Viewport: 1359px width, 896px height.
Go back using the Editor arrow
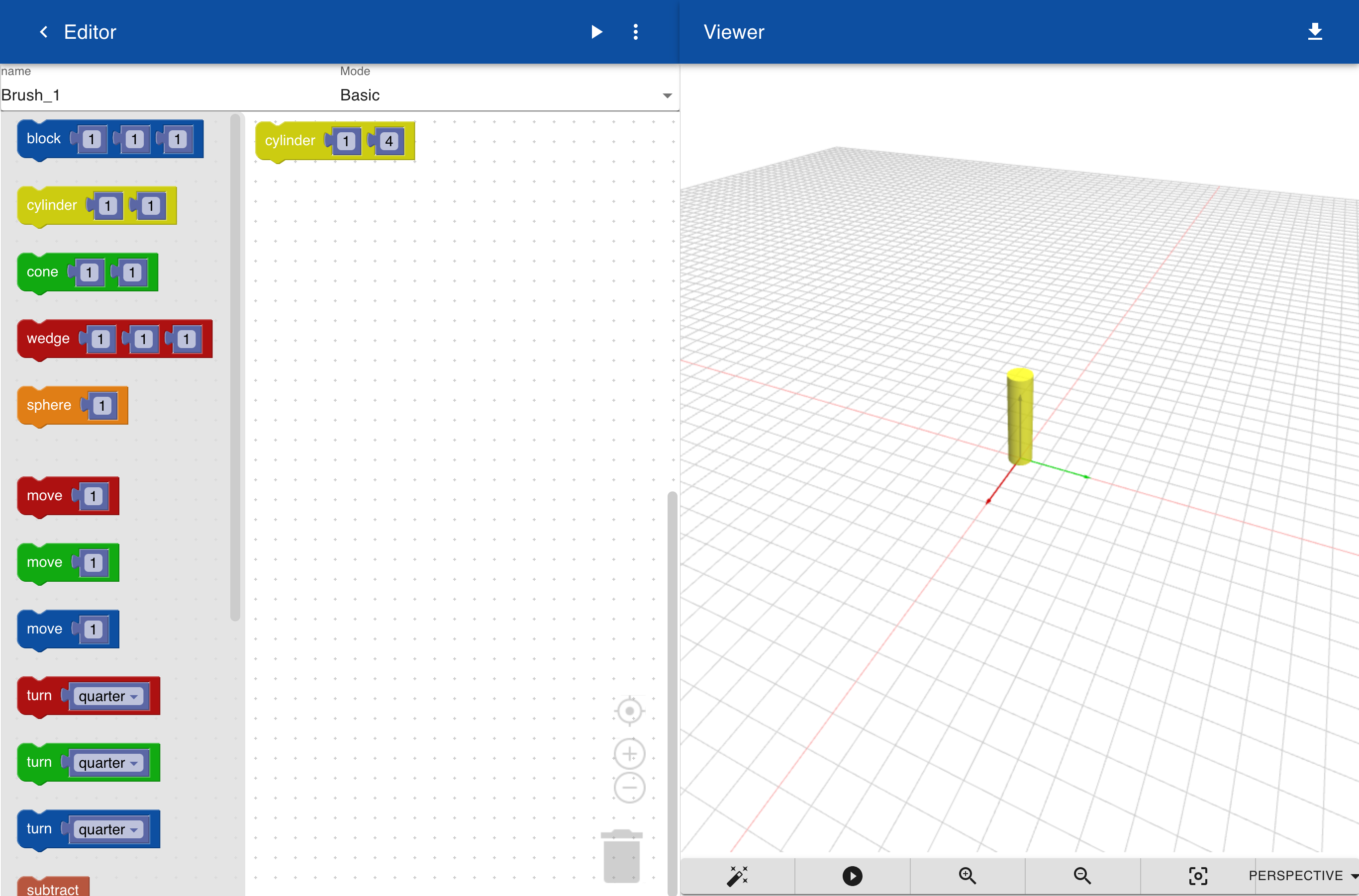click(x=43, y=32)
